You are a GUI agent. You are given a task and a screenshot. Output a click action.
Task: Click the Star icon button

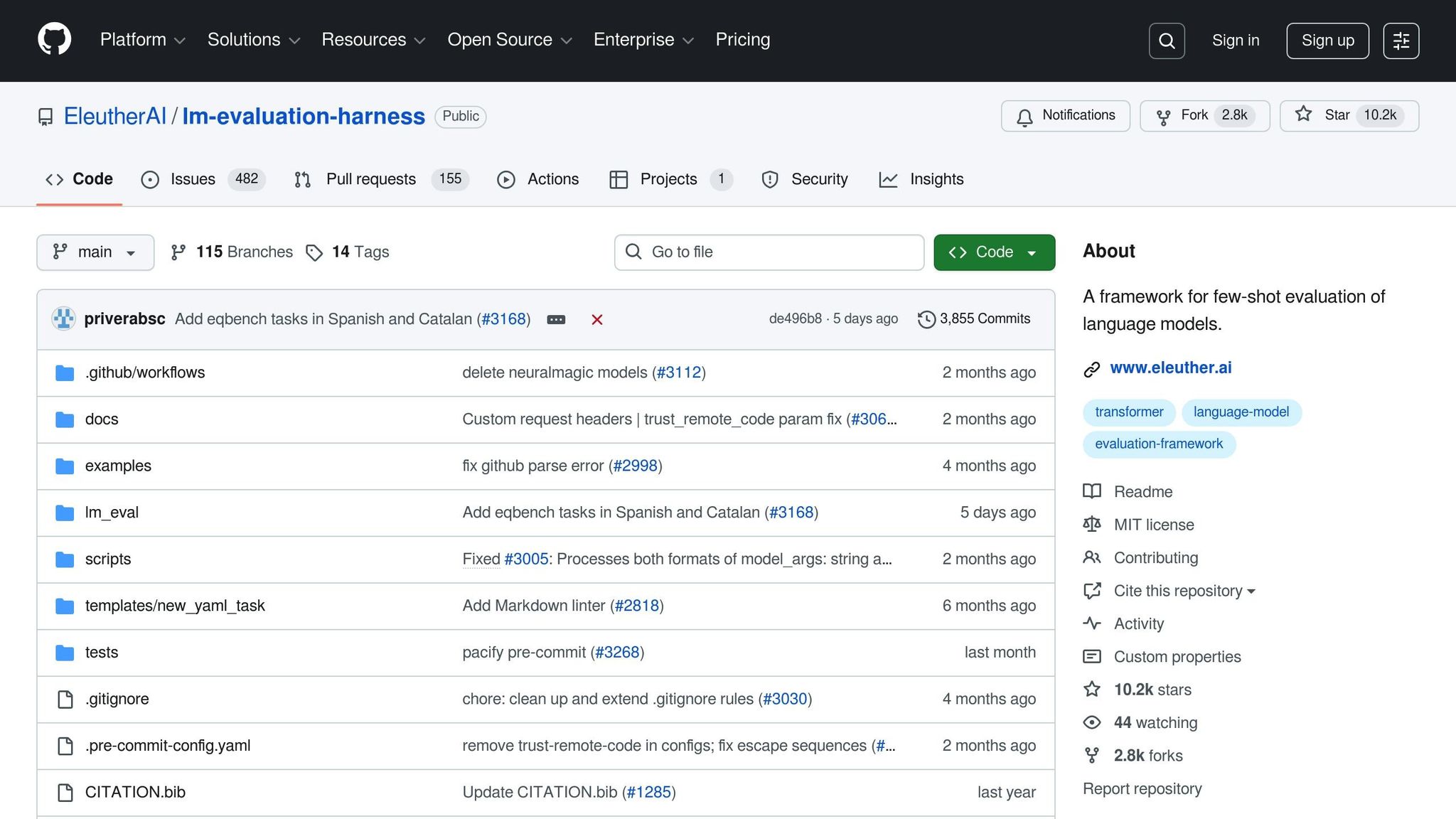tap(1303, 115)
